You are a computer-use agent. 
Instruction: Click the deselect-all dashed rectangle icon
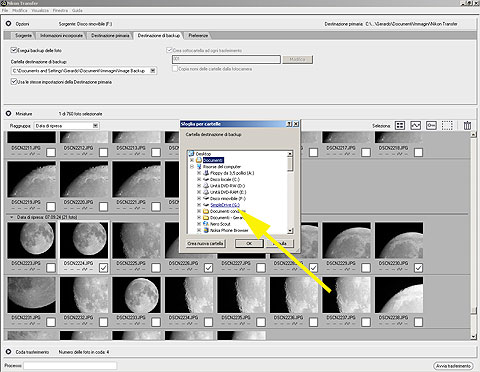(447, 126)
